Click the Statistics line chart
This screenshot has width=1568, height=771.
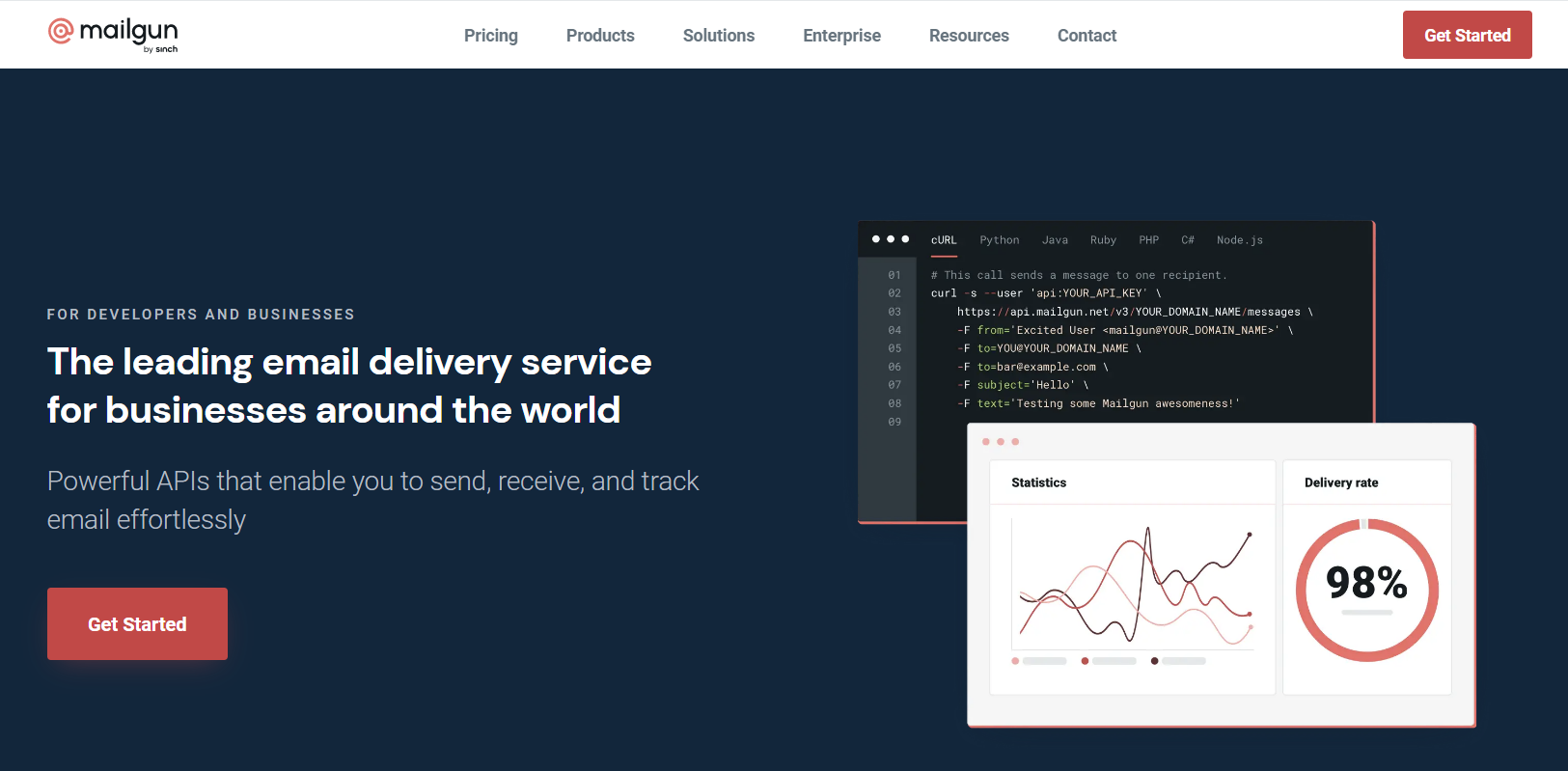tap(1133, 585)
